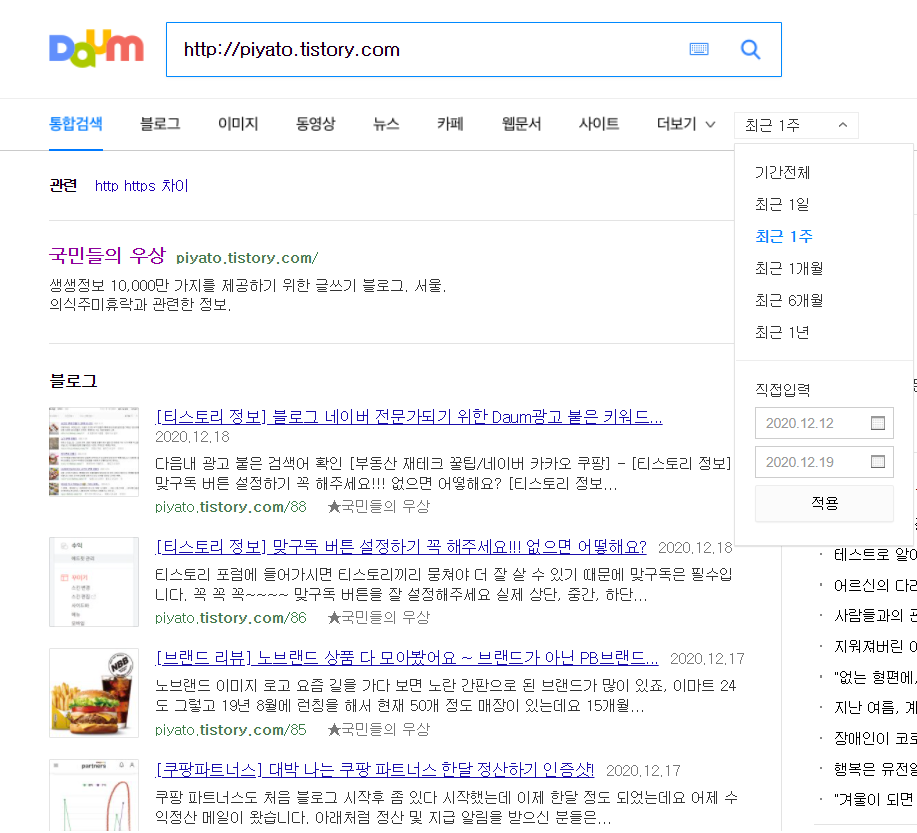Image resolution: width=917 pixels, height=833 pixels.
Task: Open calendar for end date 2020.12.19
Action: pos(878,462)
